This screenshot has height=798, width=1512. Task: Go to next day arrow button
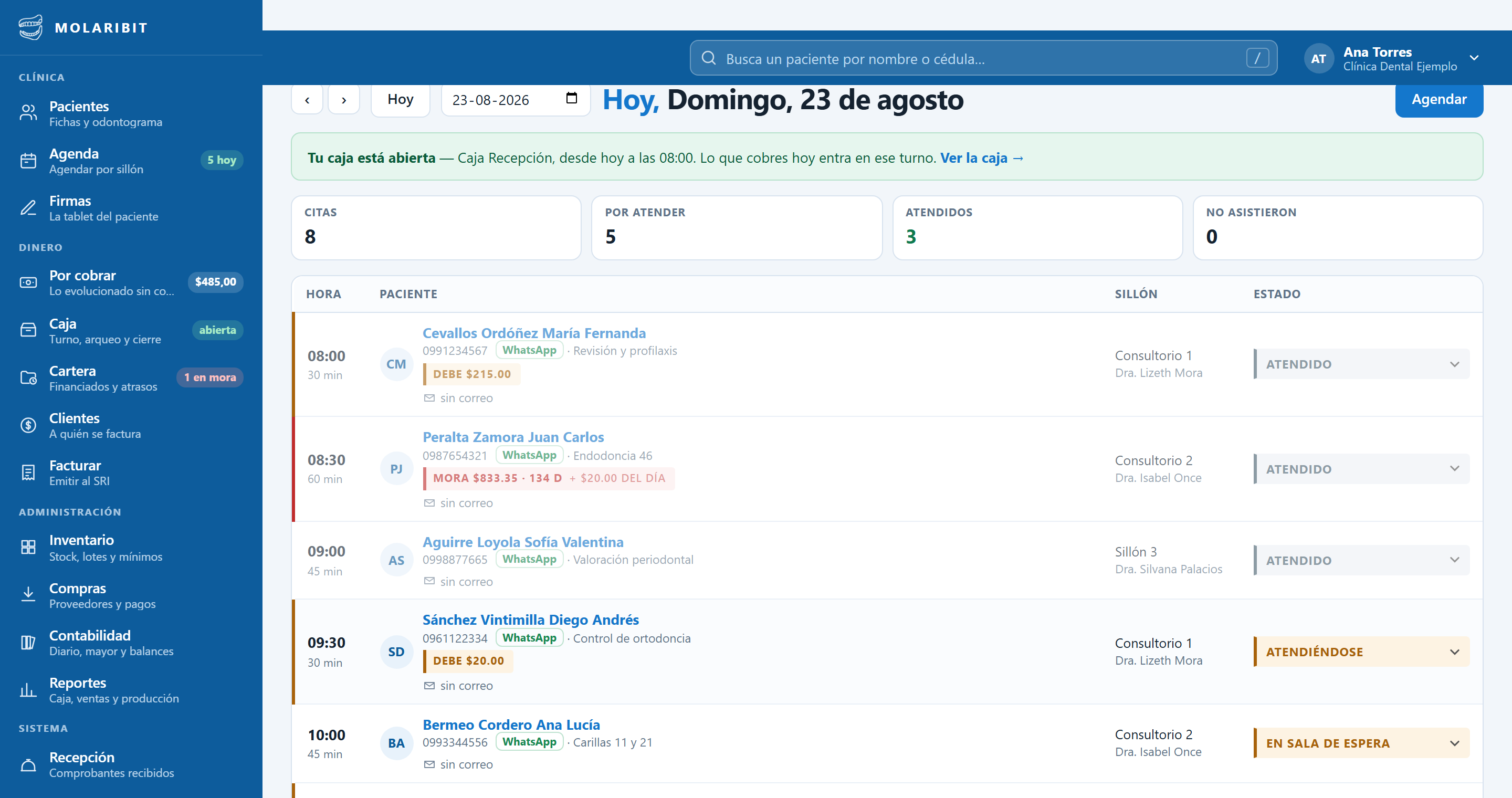click(x=344, y=99)
